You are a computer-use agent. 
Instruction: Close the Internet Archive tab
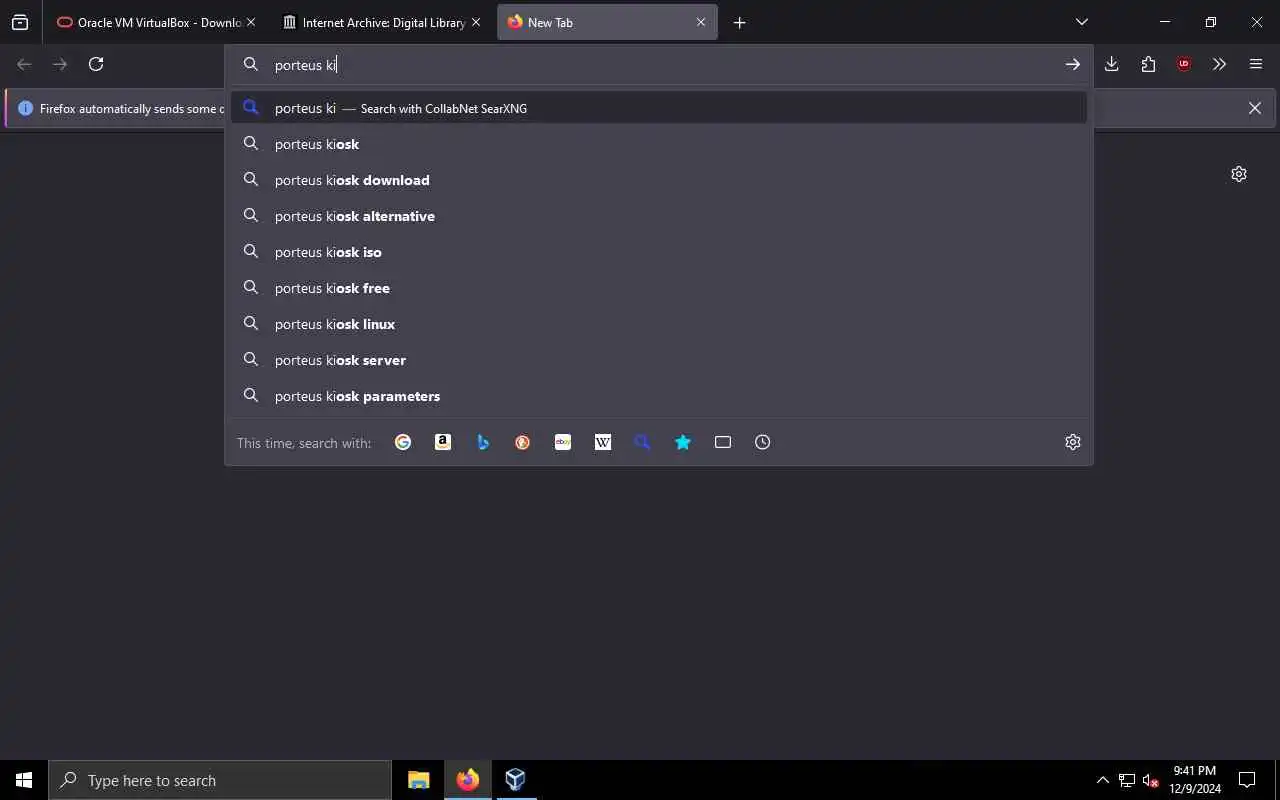476,22
